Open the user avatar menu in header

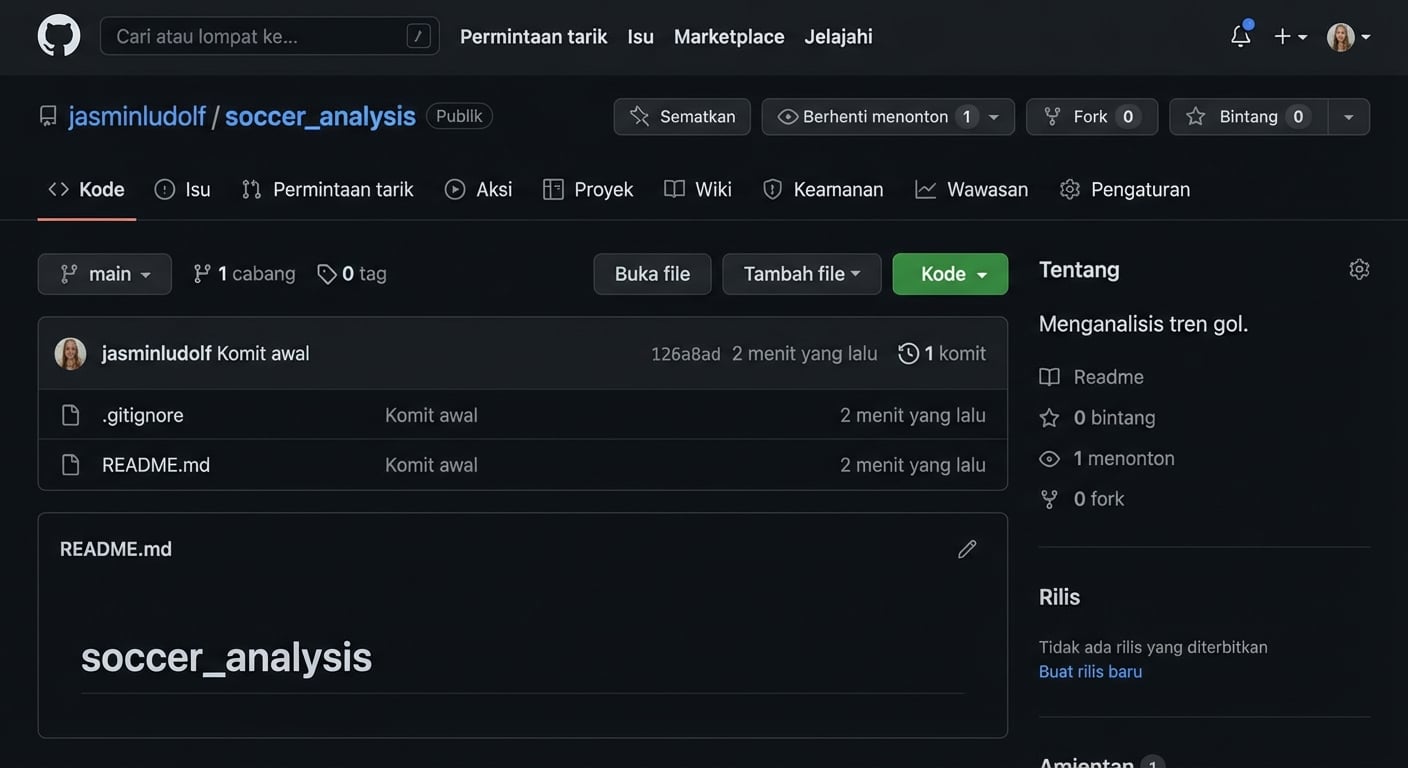tap(1348, 36)
